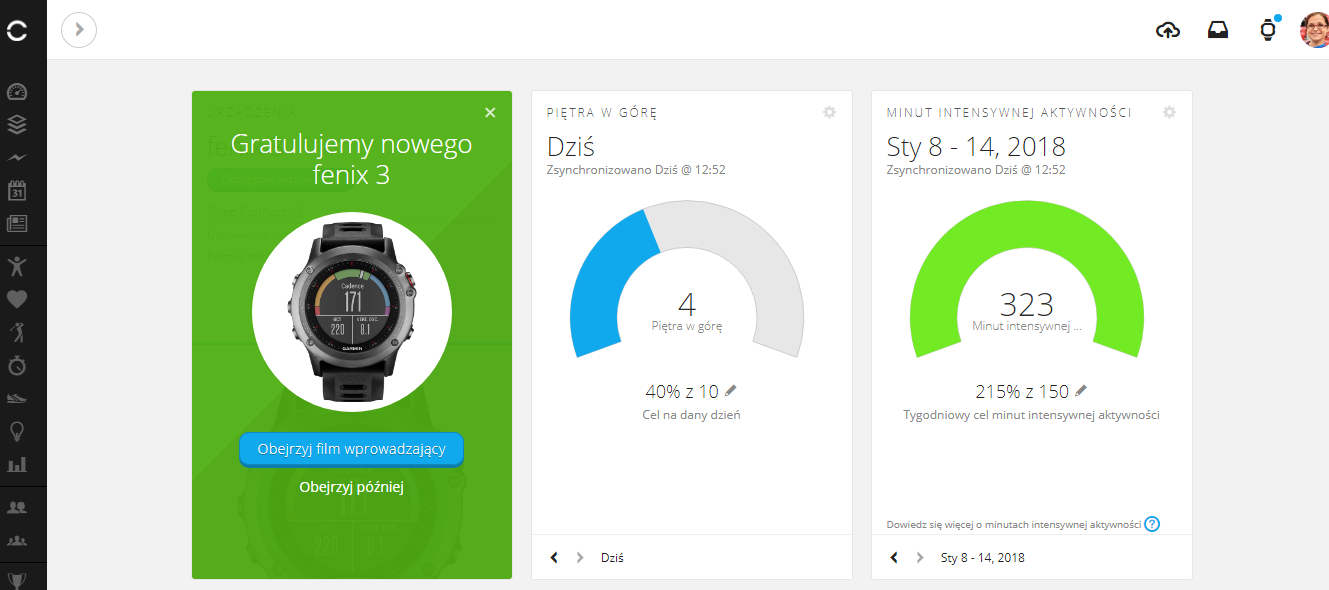Click the cloud upload icon
Viewport: 1329px width, 590px height.
[1168, 30]
